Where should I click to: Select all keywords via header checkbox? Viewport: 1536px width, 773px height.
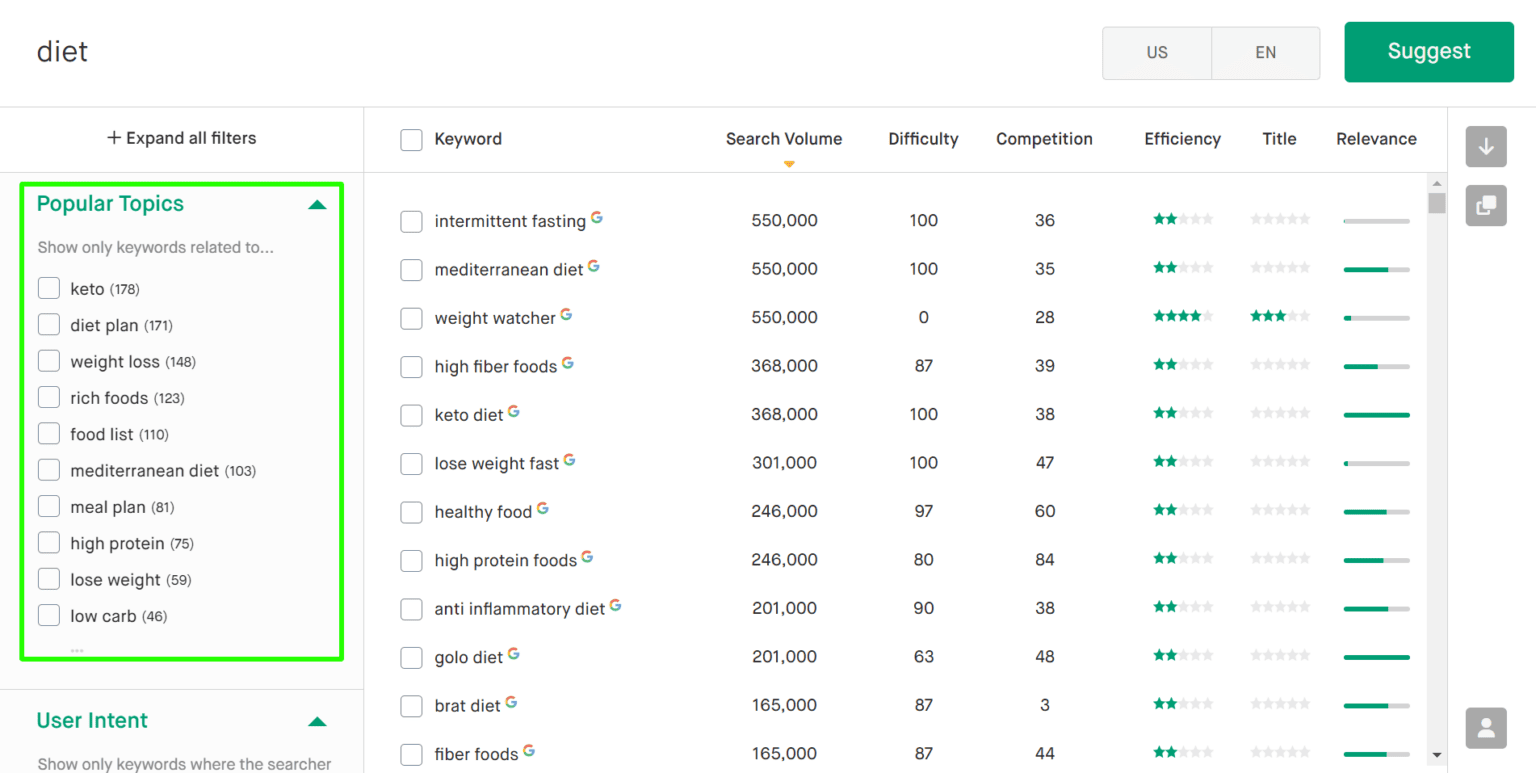click(411, 140)
